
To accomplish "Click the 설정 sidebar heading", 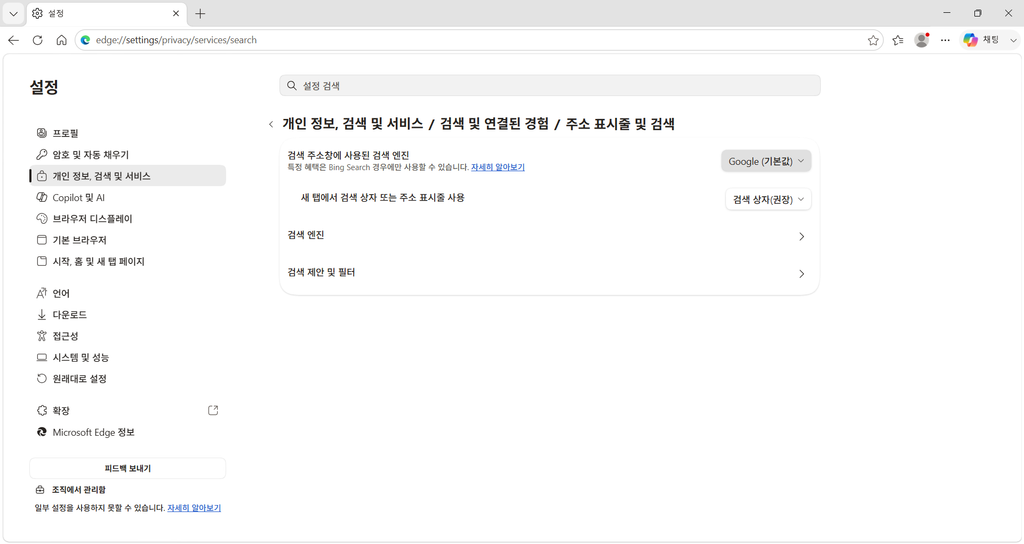I will pos(44,87).
